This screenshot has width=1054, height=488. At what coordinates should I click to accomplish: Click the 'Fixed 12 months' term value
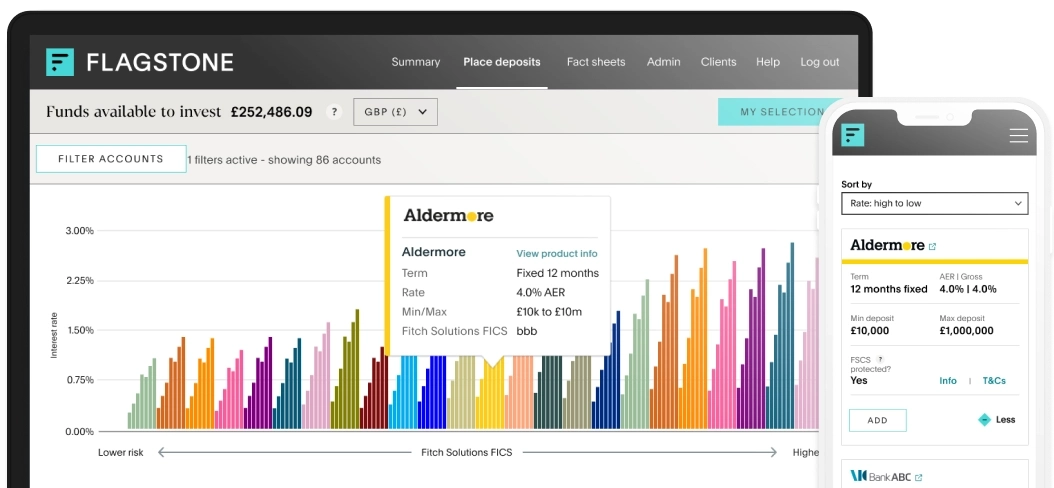557,273
